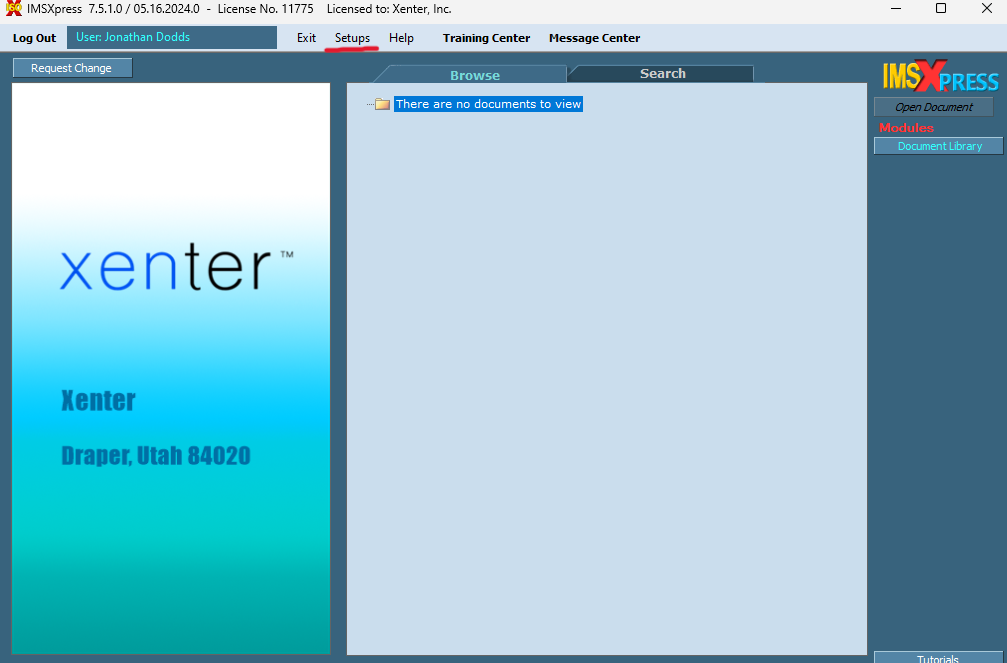
Task: Click the Request Change button
Action: pos(72,68)
